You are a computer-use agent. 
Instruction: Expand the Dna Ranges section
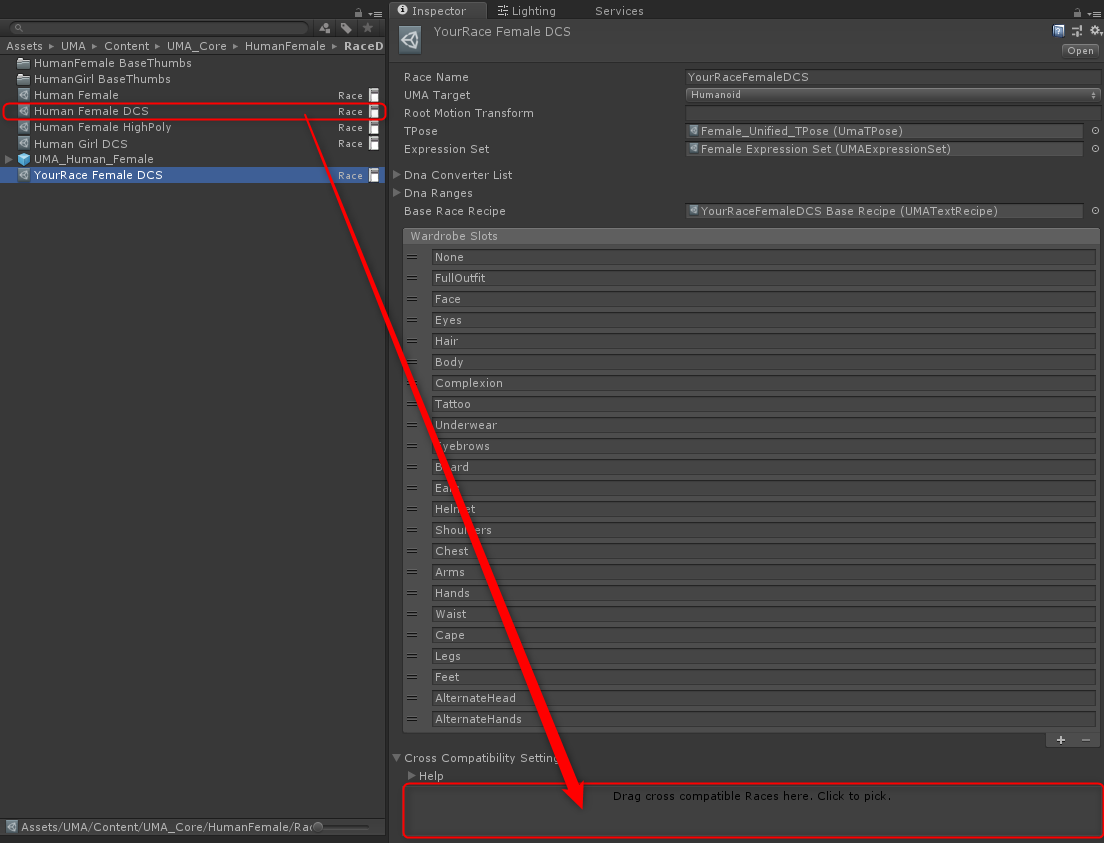pos(396,193)
